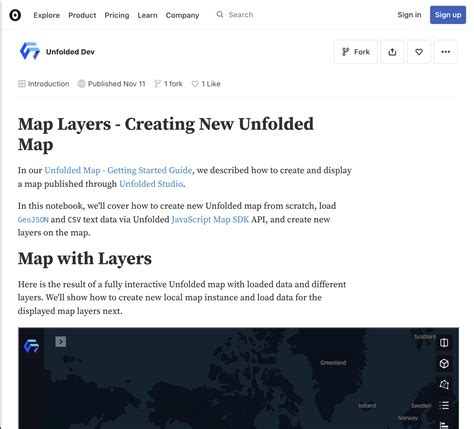Like the notebook with heart icon
Viewport: 474px width, 429px height.
coord(419,52)
